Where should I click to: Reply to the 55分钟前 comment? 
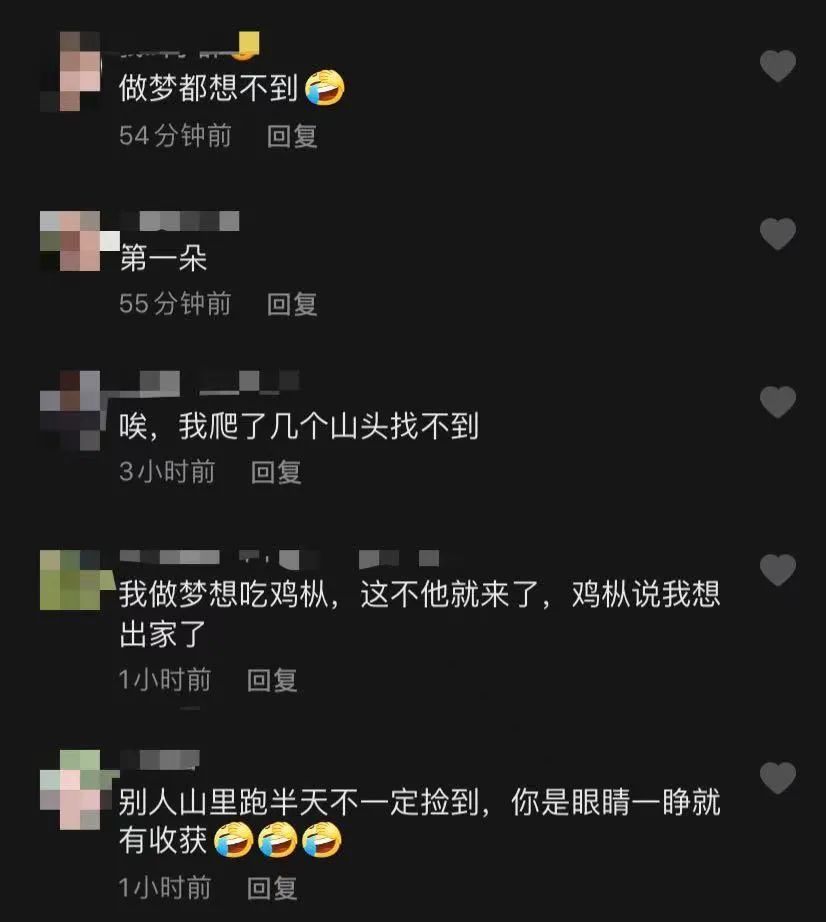coord(292,304)
